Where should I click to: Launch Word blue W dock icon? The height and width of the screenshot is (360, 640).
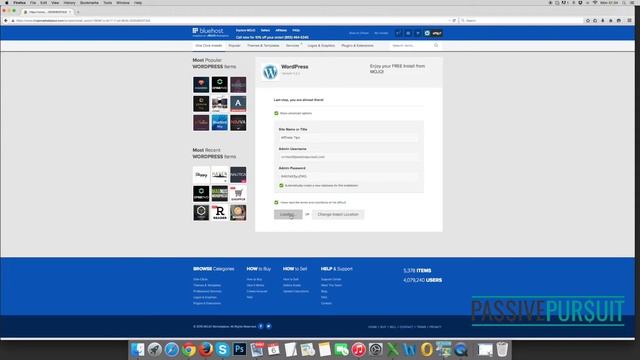pyautogui.click(x=410, y=350)
